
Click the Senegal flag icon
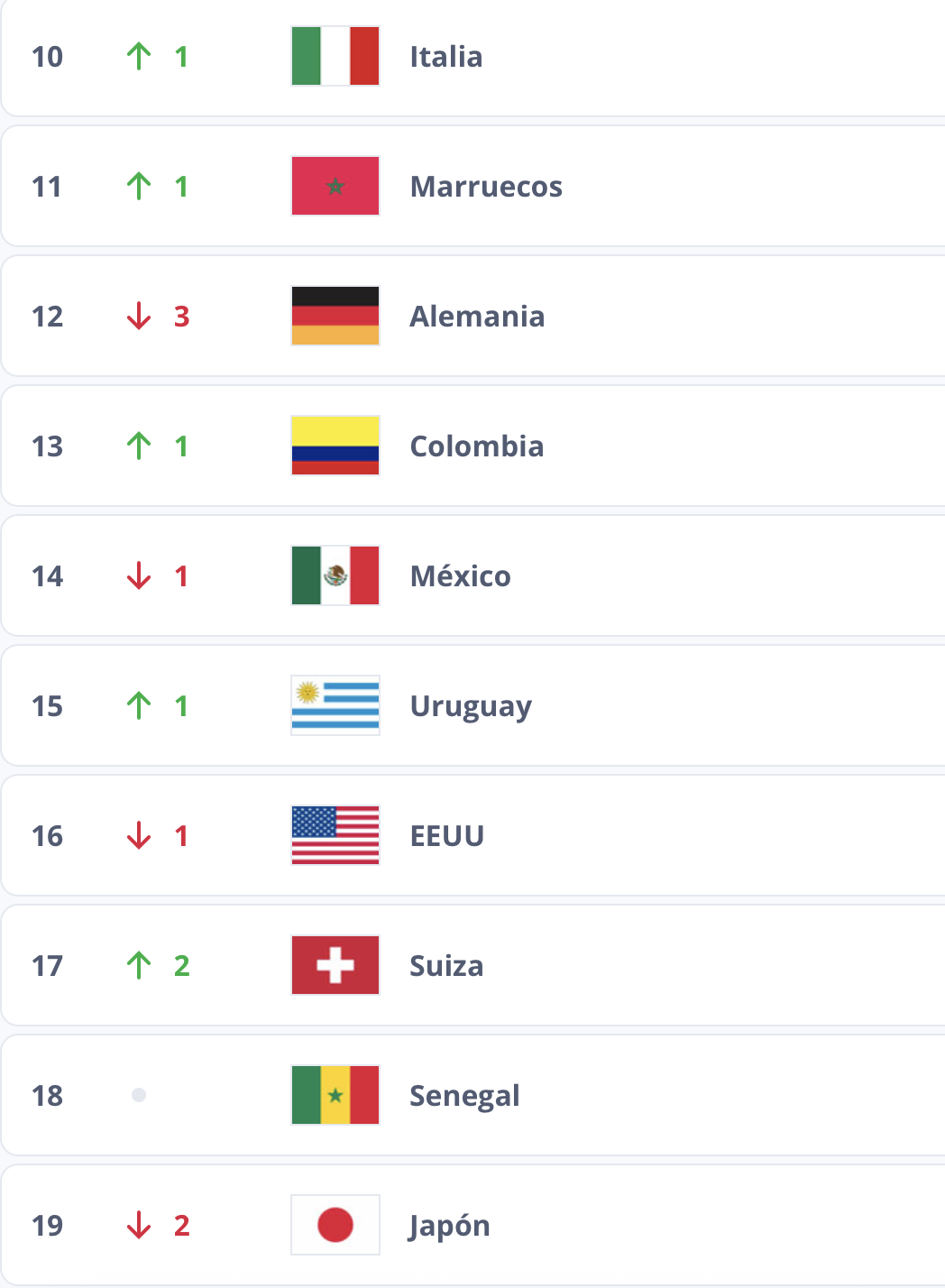pyautogui.click(x=335, y=1095)
